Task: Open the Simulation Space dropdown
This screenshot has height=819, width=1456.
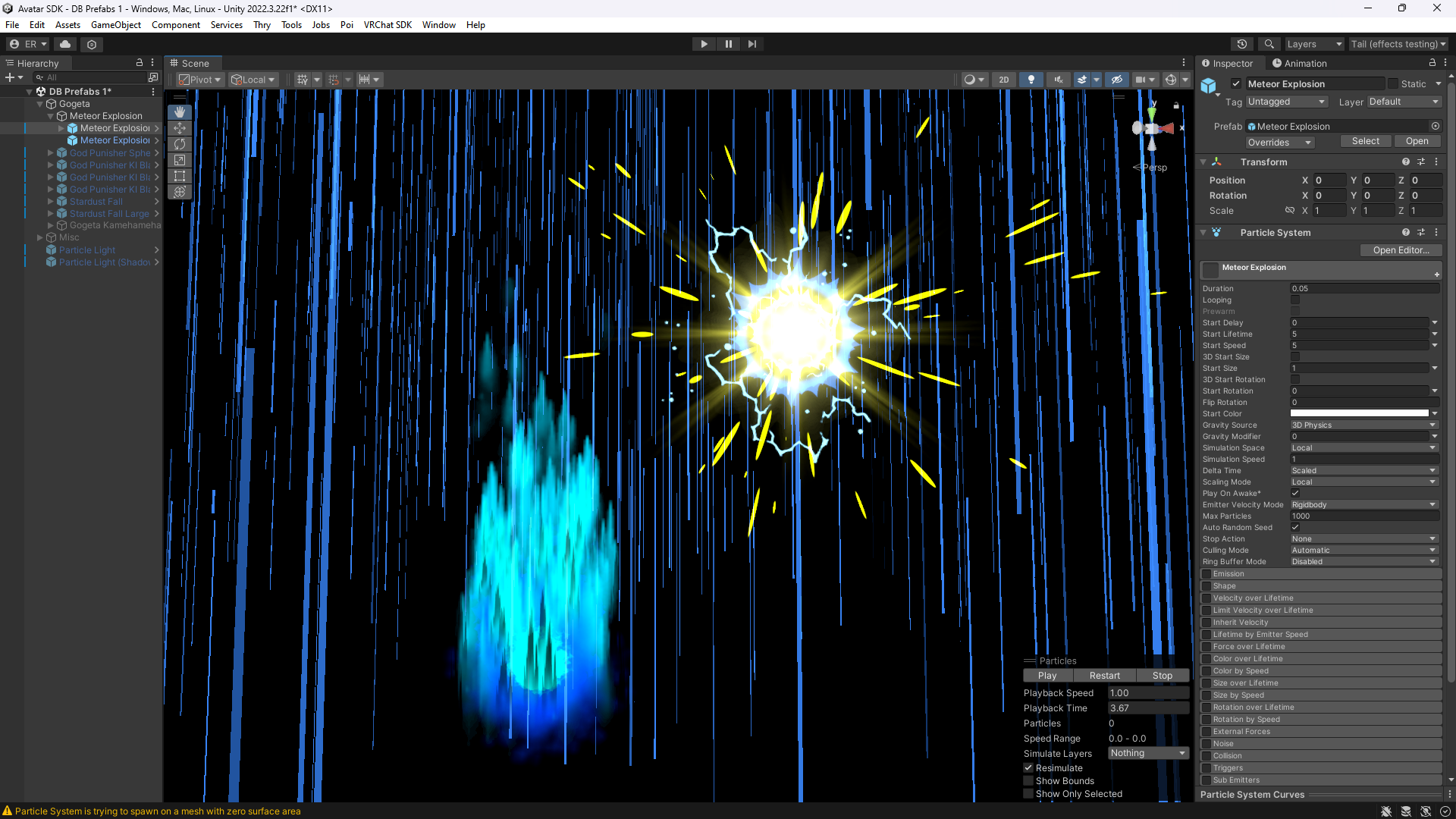Action: pyautogui.click(x=1363, y=448)
